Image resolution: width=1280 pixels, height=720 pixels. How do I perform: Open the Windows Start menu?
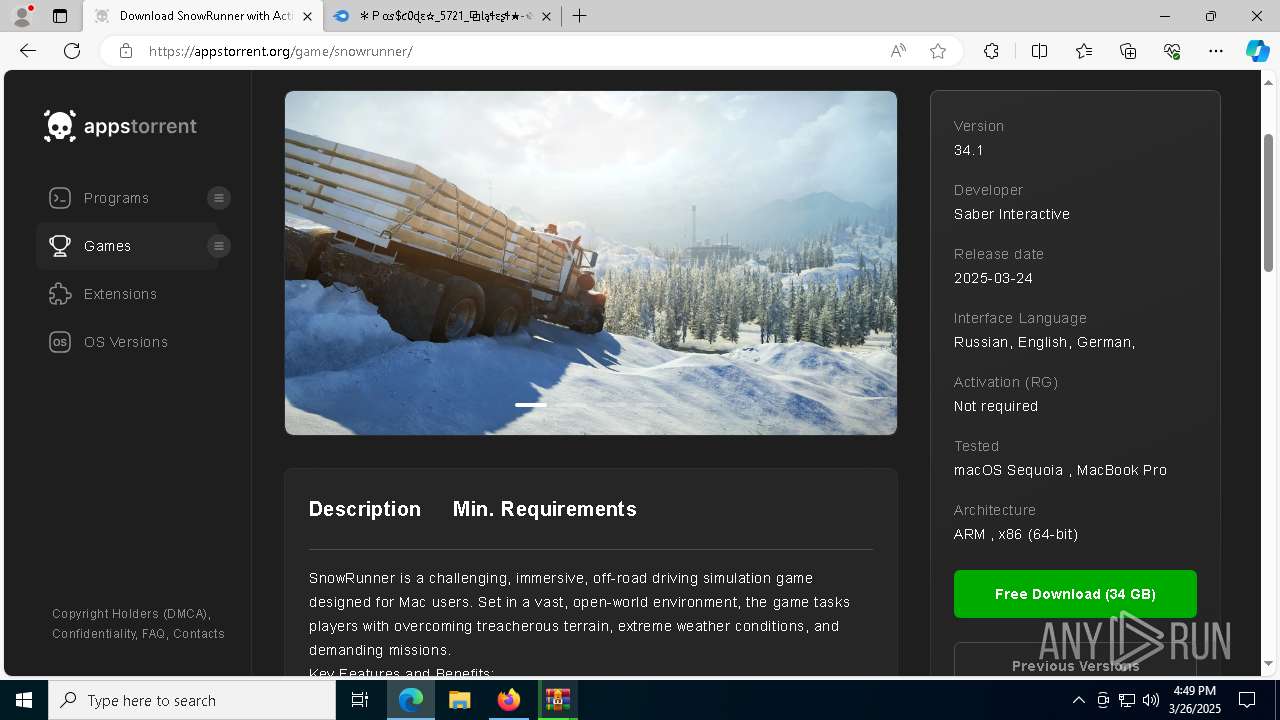24,700
